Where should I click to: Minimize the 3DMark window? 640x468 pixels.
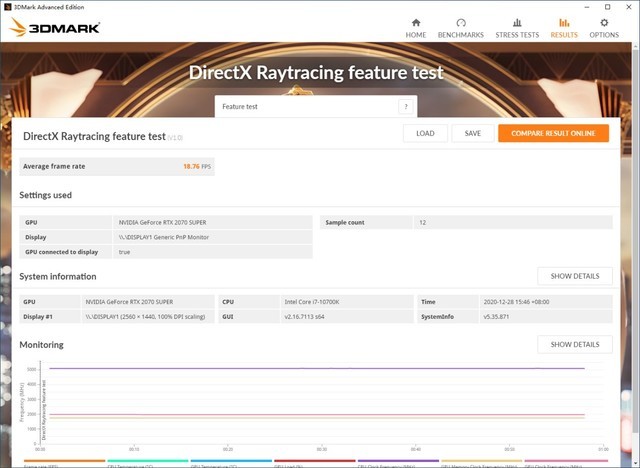click(587, 7)
